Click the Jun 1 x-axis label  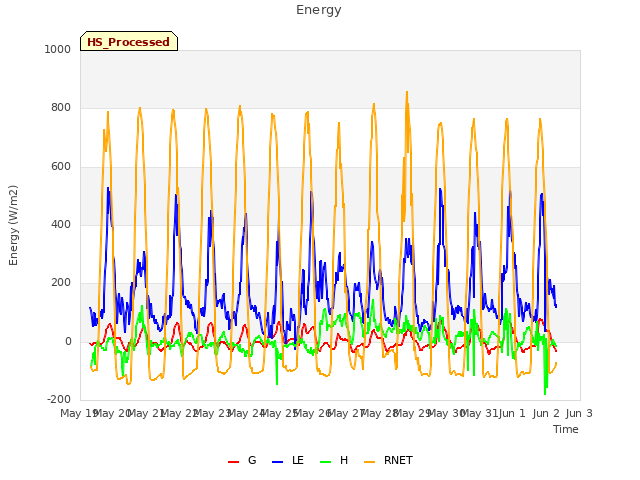pyautogui.click(x=512, y=413)
